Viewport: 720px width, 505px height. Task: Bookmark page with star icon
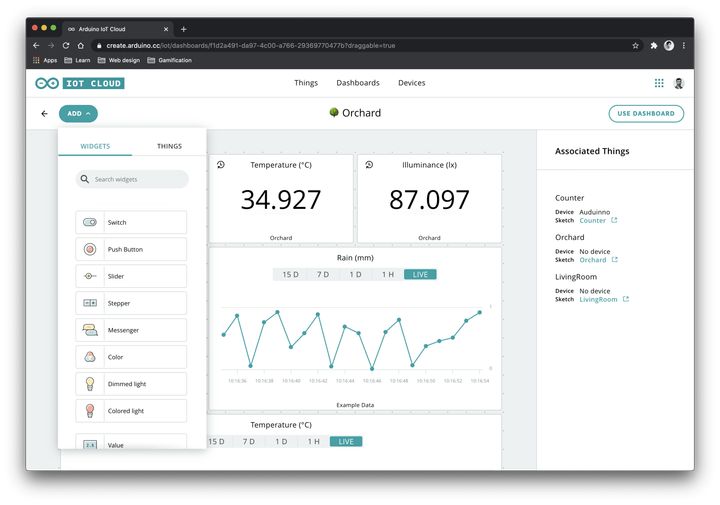point(635,45)
